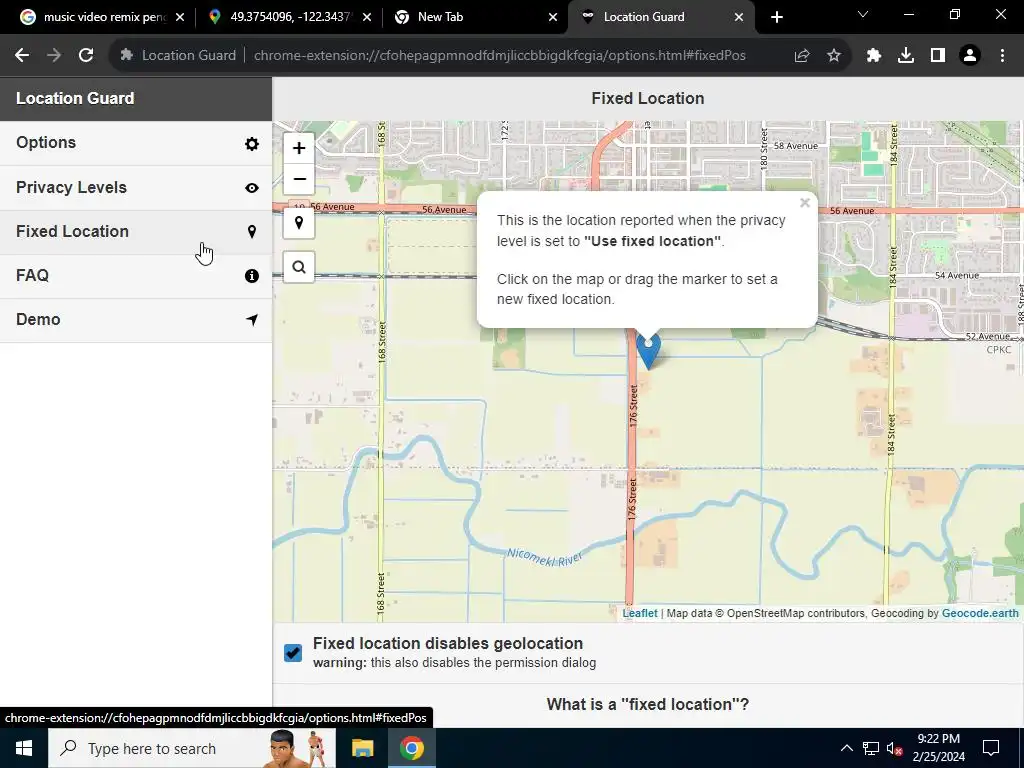Click the share page icon in address bar
The width and height of the screenshot is (1024, 768).
802,56
